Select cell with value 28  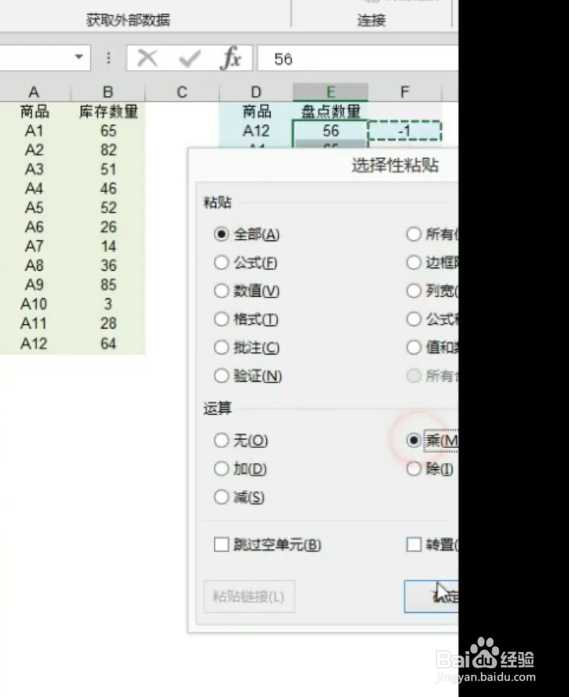(108, 323)
